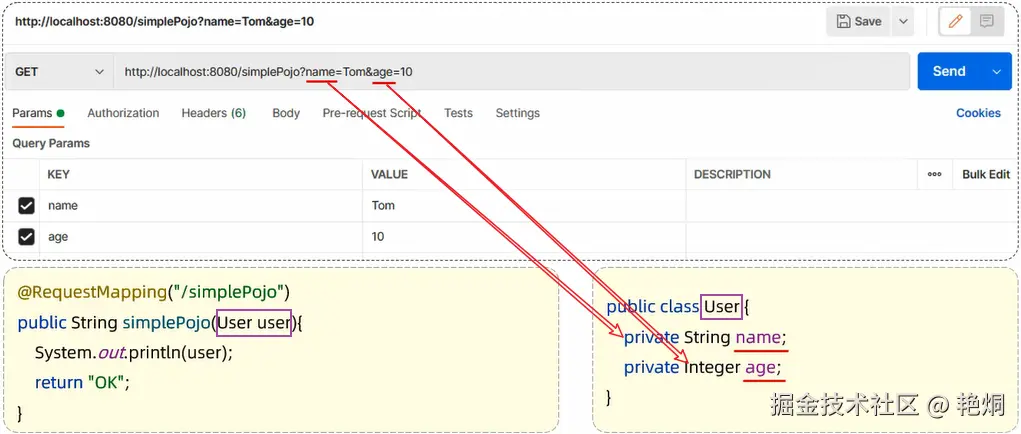Click the Save button

click(859, 21)
